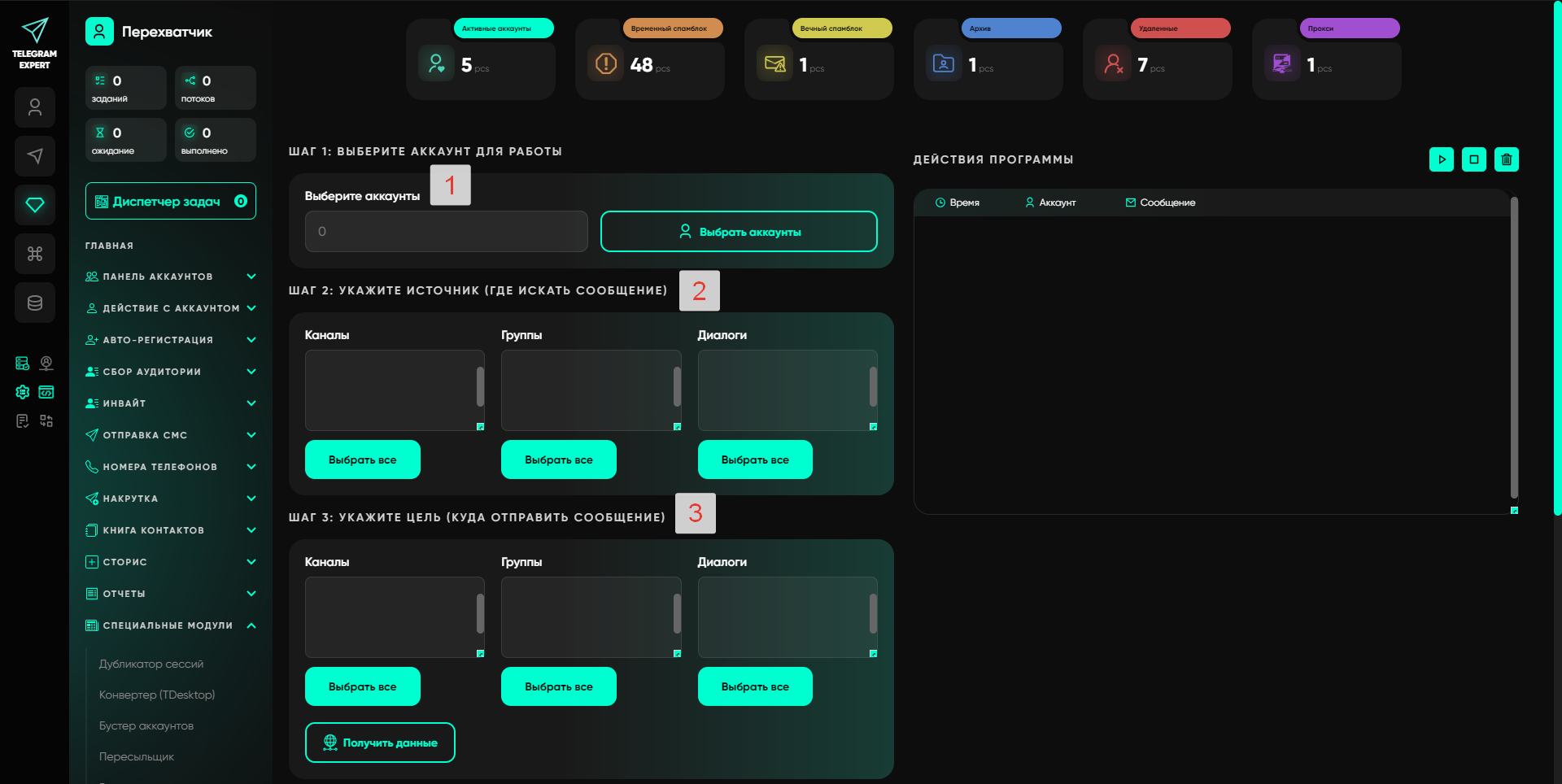Open the database icon in the left rail

click(x=35, y=303)
